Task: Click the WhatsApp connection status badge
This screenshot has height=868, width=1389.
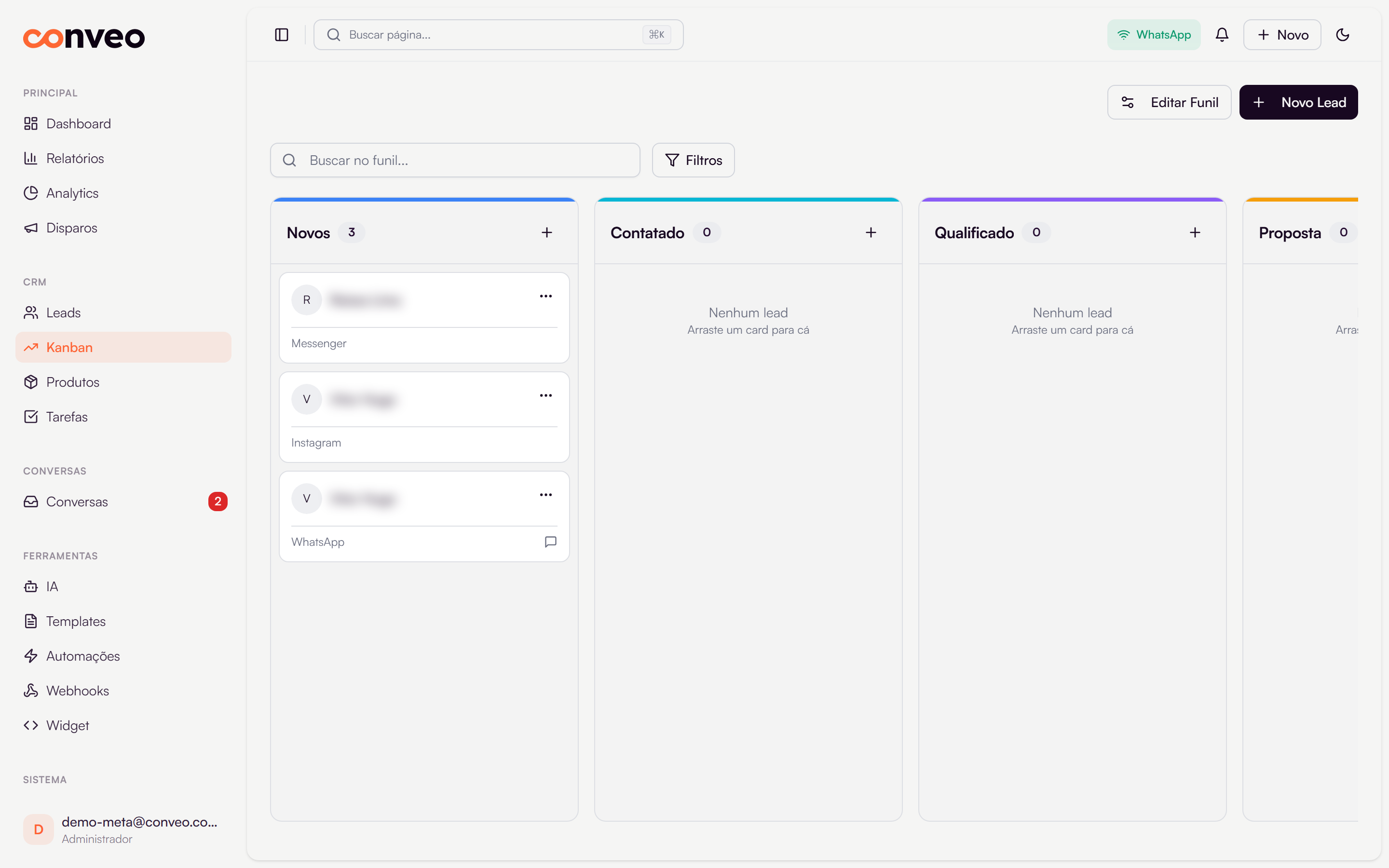Action: pyautogui.click(x=1154, y=34)
